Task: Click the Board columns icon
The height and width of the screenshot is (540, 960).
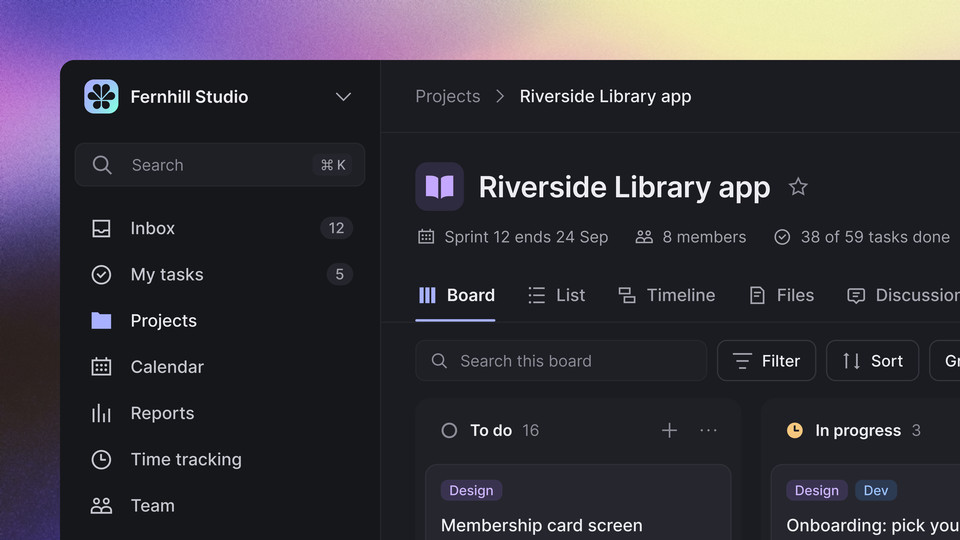Action: pyautogui.click(x=427, y=296)
